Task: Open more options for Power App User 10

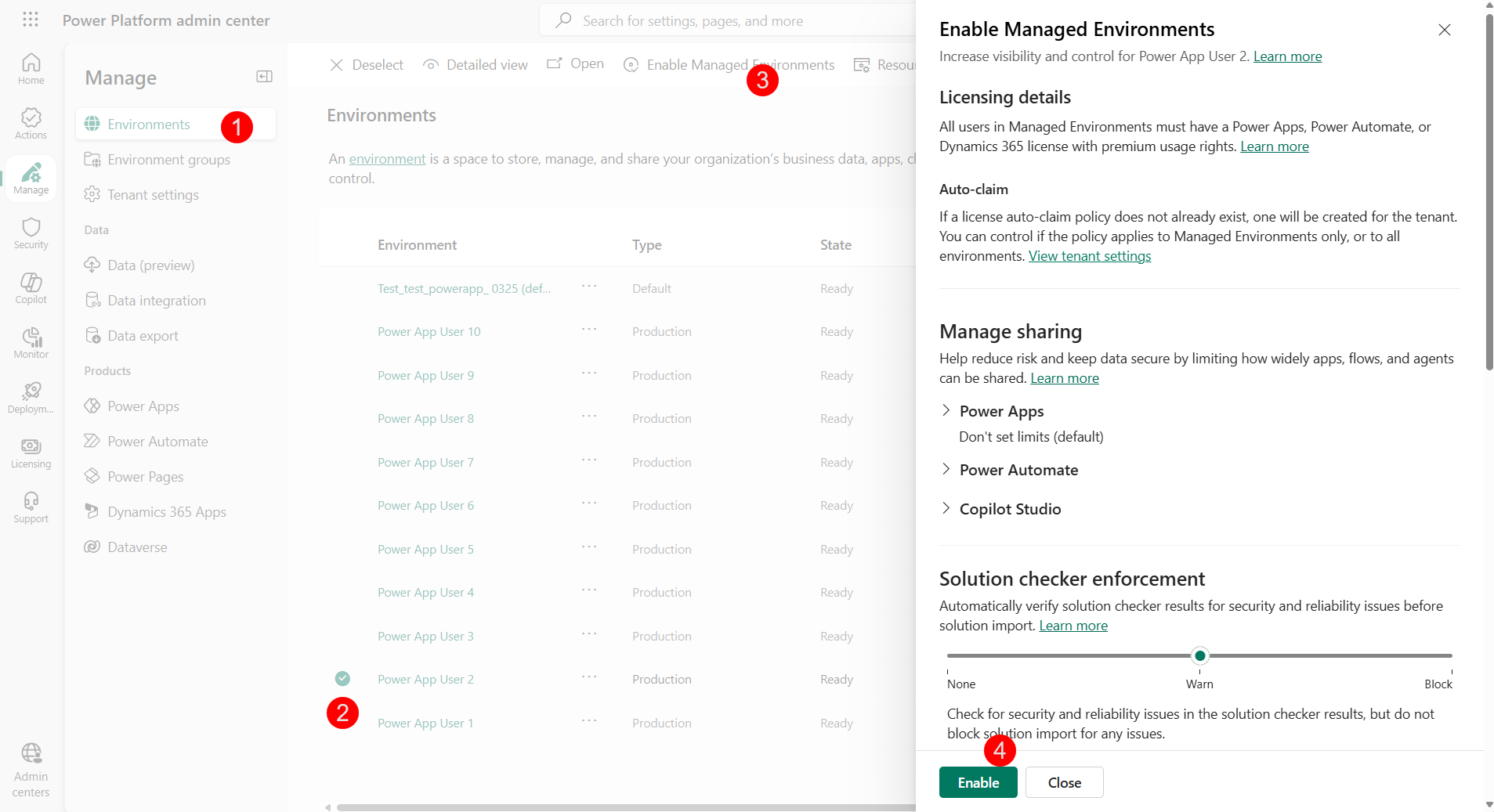Action: (x=589, y=330)
